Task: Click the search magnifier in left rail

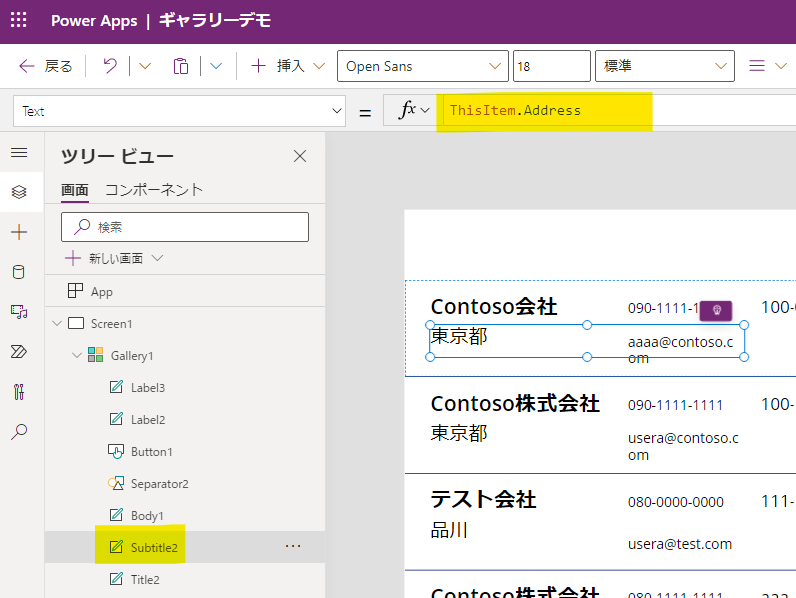Action: [x=19, y=431]
